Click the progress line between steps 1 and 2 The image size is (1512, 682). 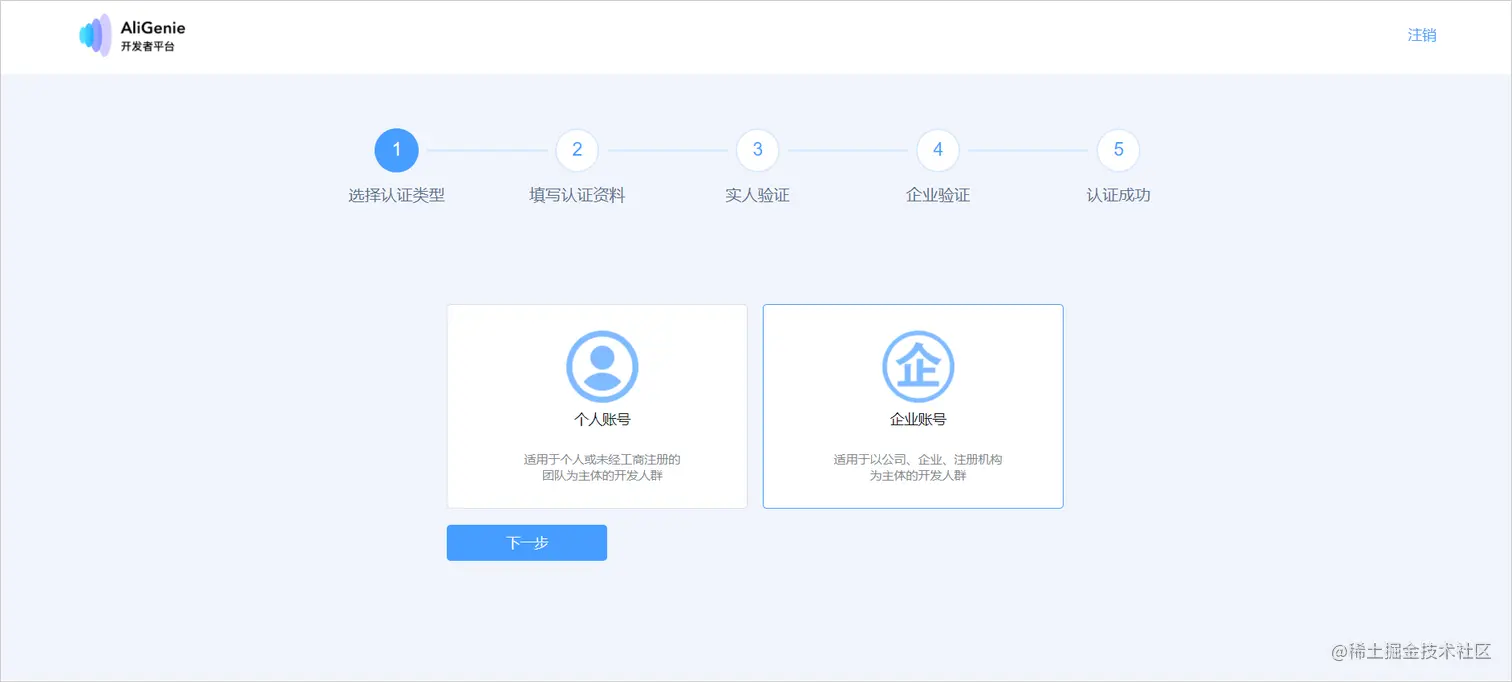pos(487,150)
